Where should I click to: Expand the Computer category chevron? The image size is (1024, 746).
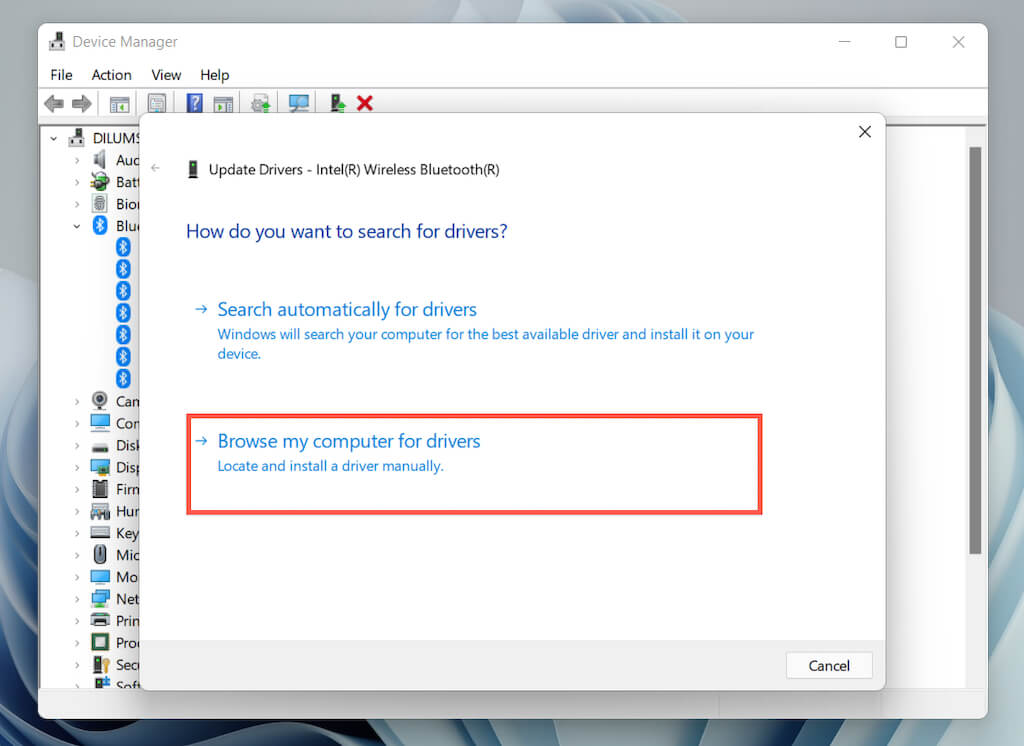click(x=76, y=423)
